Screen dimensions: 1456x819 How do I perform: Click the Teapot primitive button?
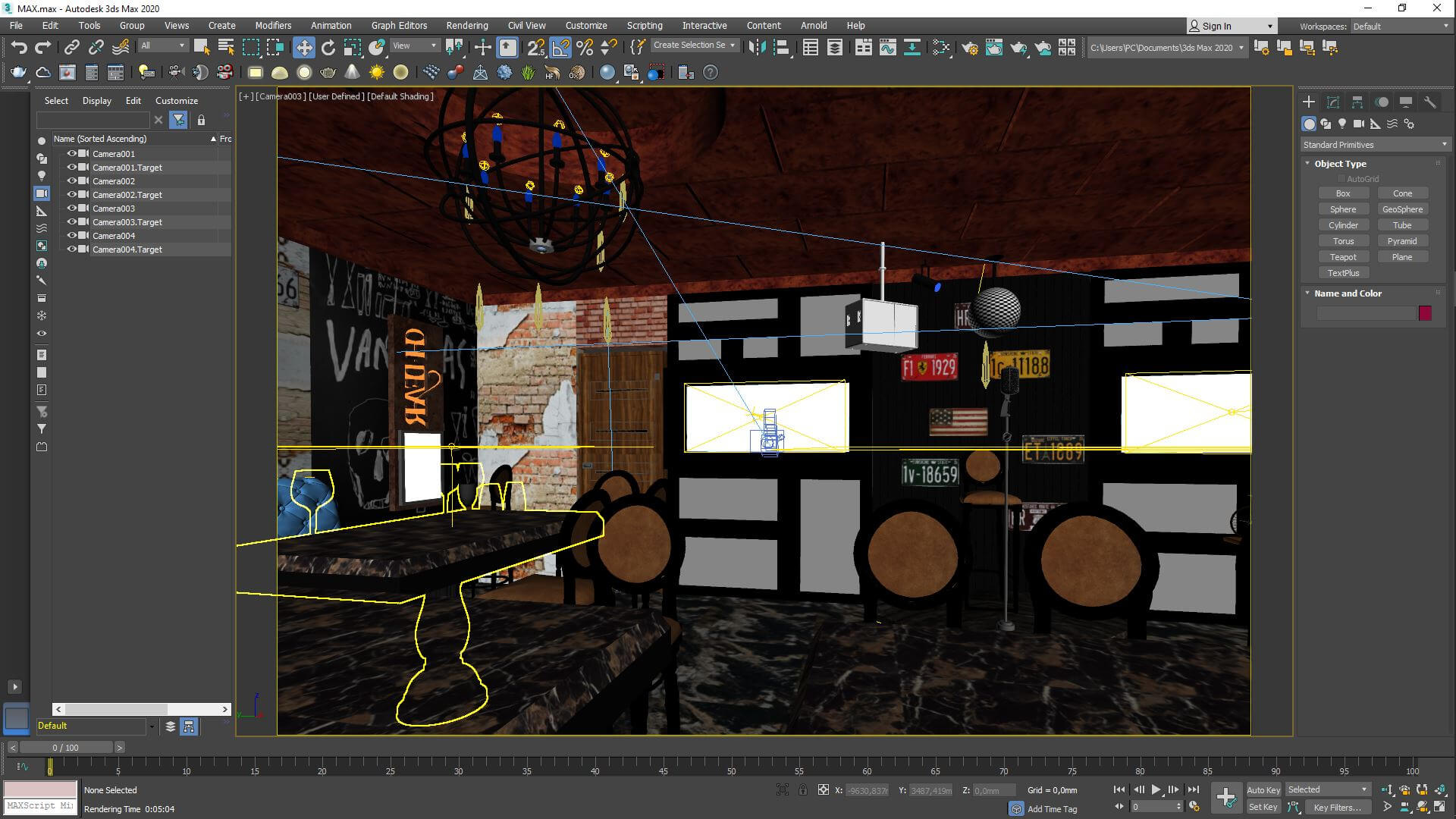(1342, 257)
